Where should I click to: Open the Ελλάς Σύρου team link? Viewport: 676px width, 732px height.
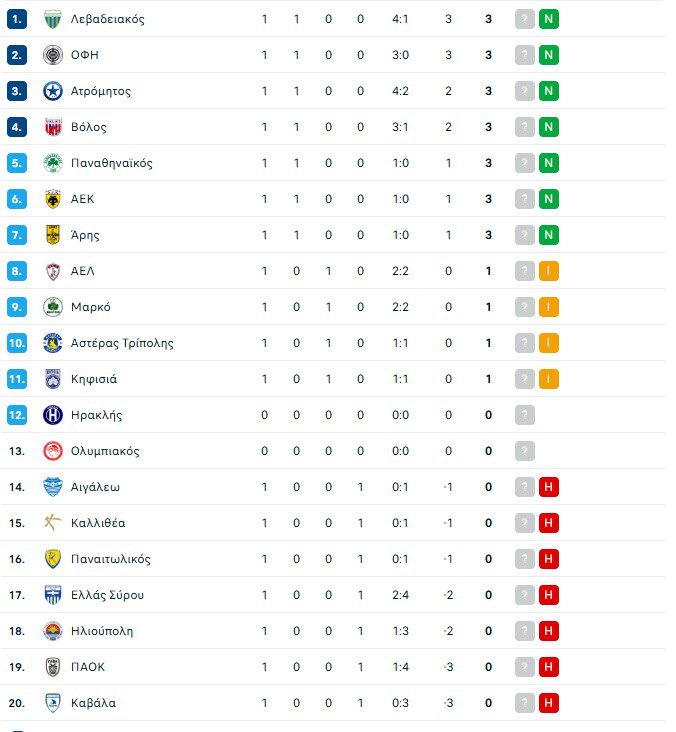[x=108, y=595]
